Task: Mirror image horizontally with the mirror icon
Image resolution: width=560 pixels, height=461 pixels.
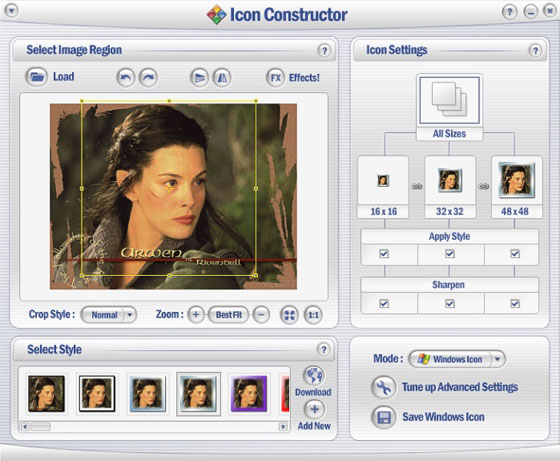Action: 222,77
